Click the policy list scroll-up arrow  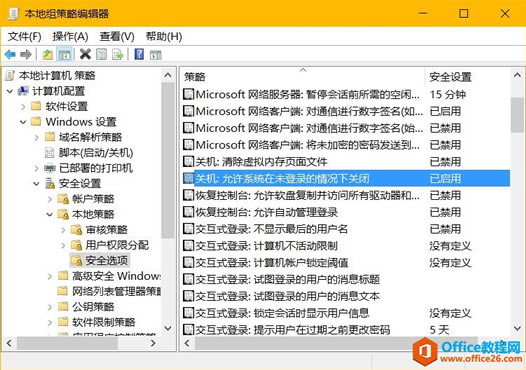(517, 76)
